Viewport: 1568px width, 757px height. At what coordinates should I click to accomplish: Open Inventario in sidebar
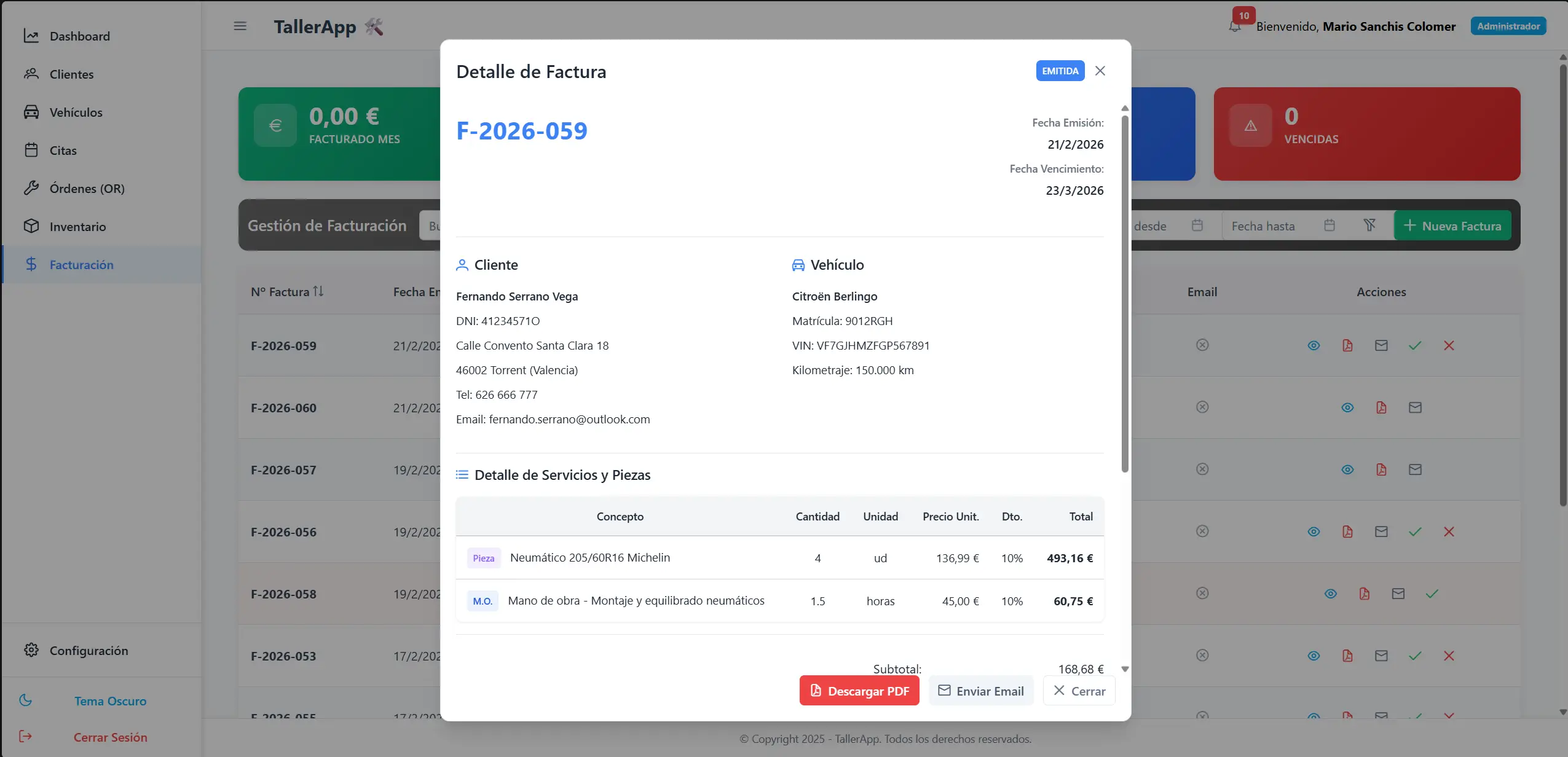[x=101, y=227]
